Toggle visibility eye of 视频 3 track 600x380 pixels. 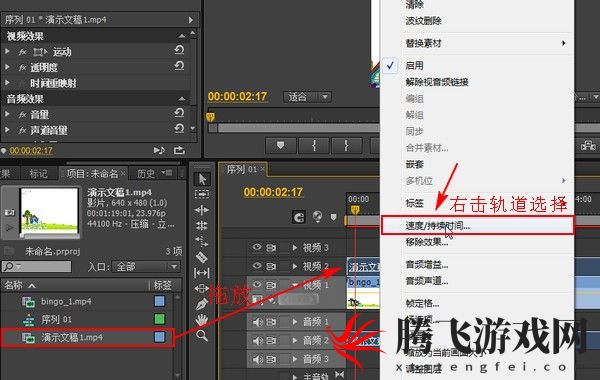pos(257,248)
